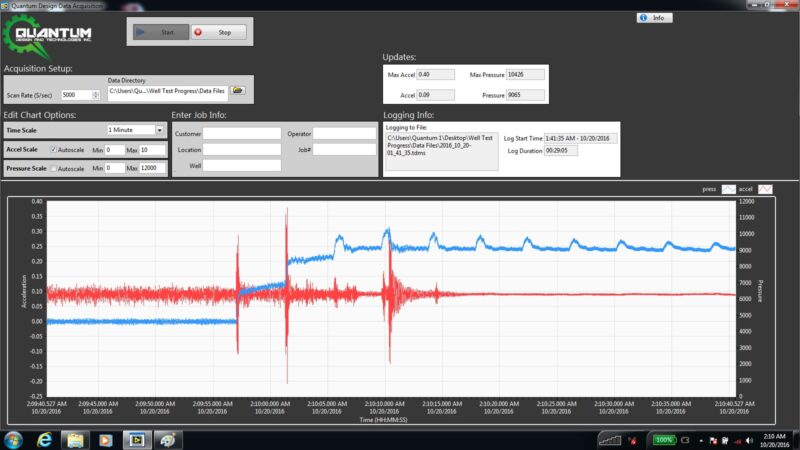The height and width of the screenshot is (450, 800).
Task: Open the Info button
Action: point(654,18)
